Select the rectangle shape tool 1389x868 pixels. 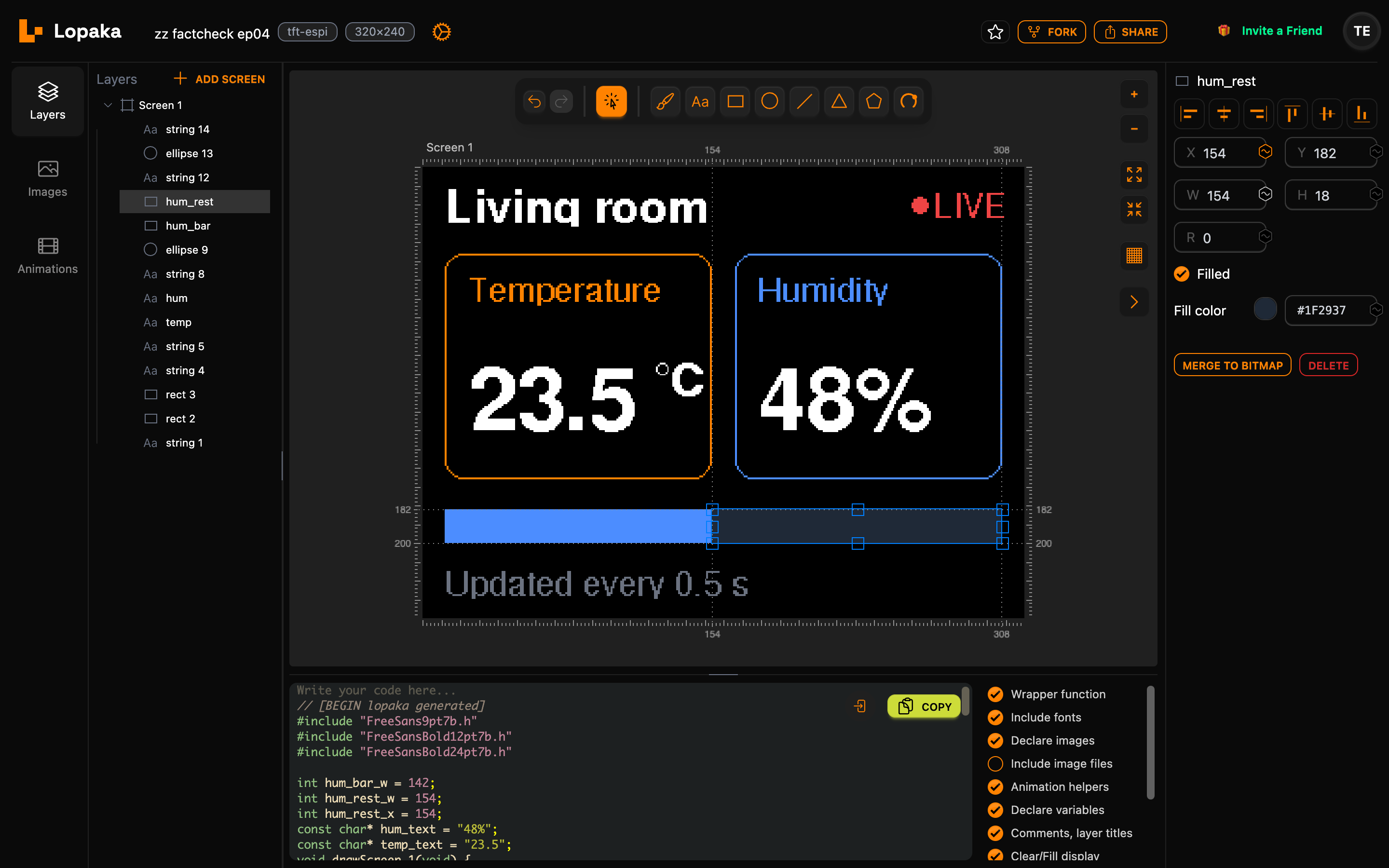(x=735, y=102)
